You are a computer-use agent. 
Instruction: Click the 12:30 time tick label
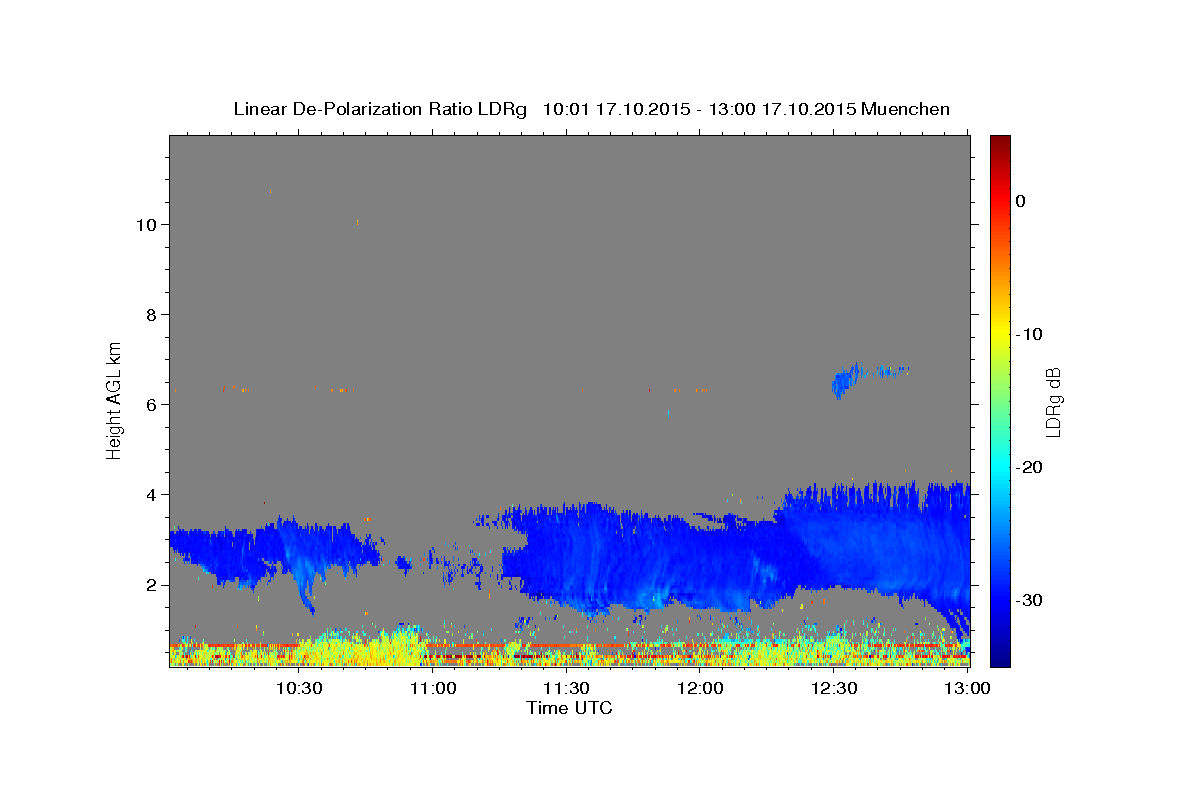click(x=834, y=688)
